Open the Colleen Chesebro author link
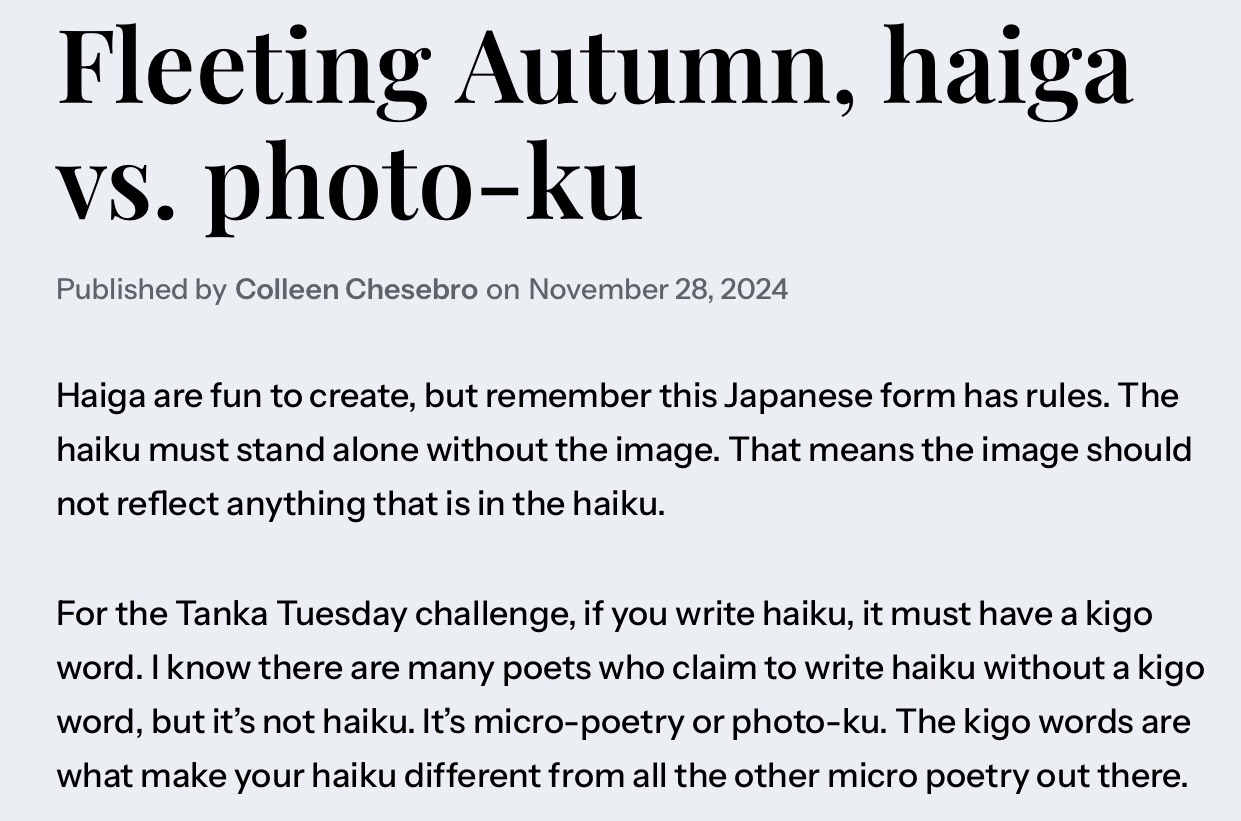This screenshot has height=821, width=1241. (356, 290)
